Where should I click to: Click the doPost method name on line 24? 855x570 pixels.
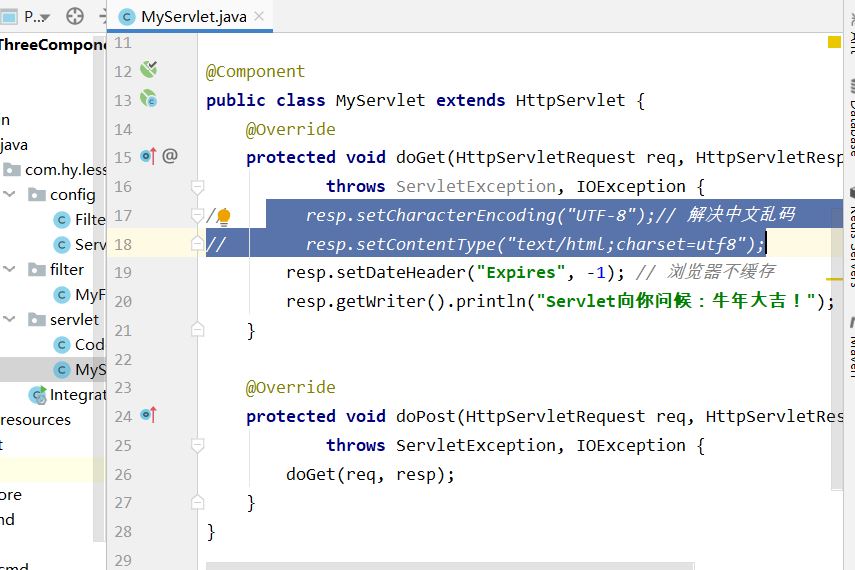tap(425, 417)
